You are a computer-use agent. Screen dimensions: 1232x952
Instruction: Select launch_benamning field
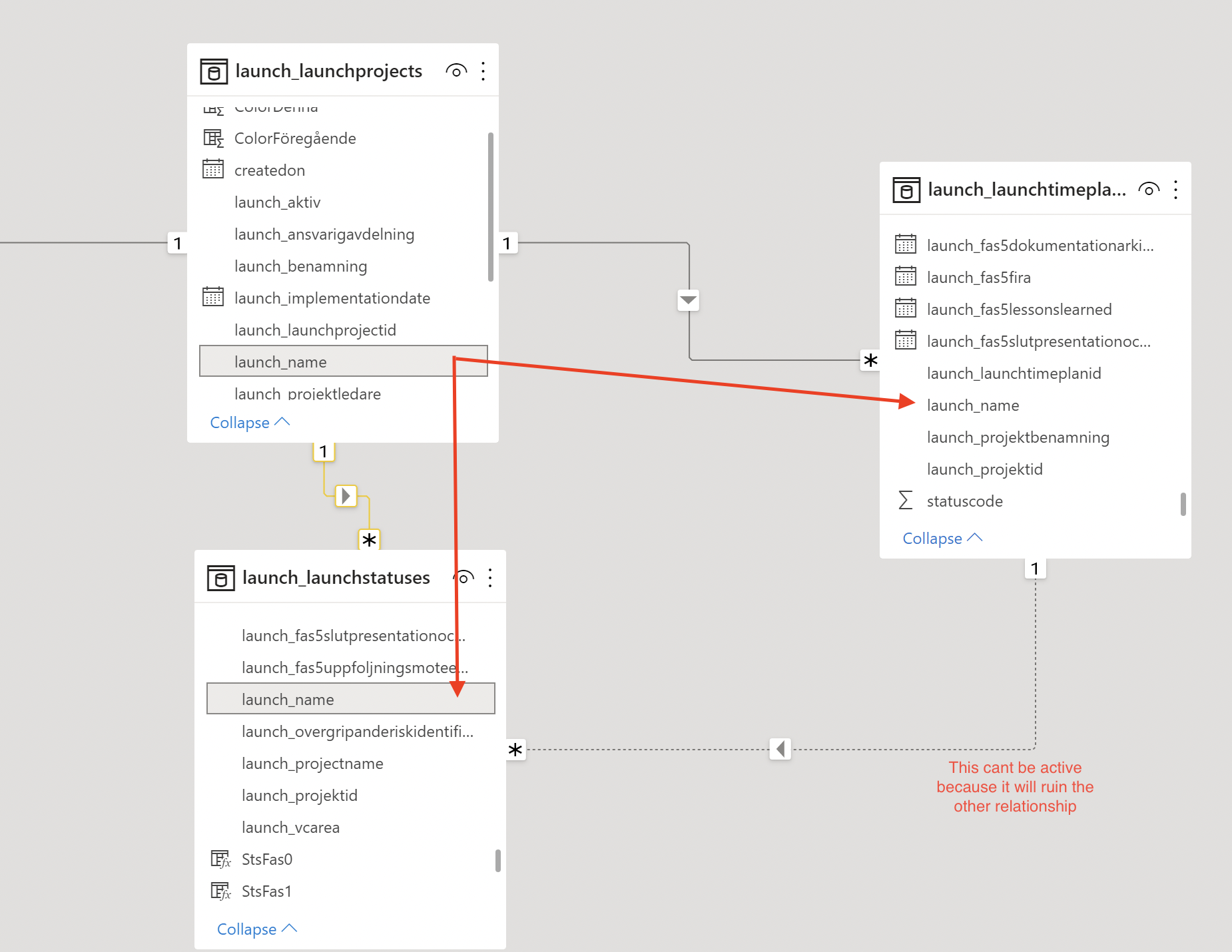(x=344, y=266)
